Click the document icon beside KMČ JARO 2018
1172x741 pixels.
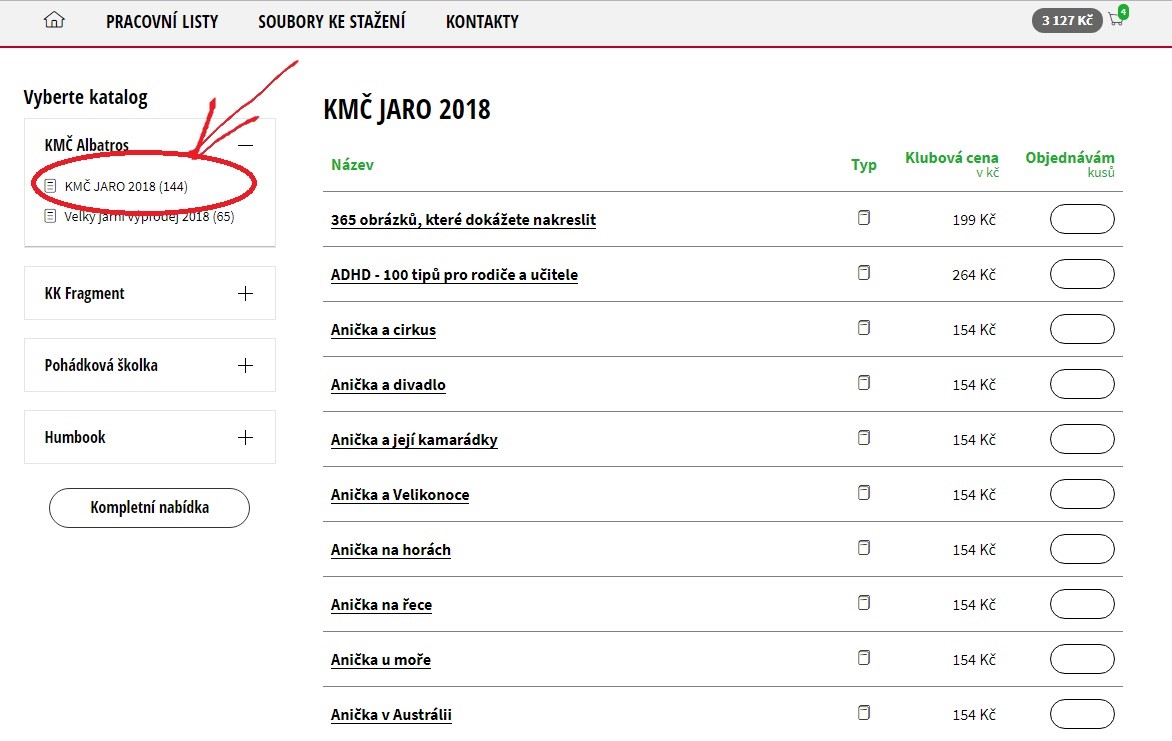tap(50, 186)
